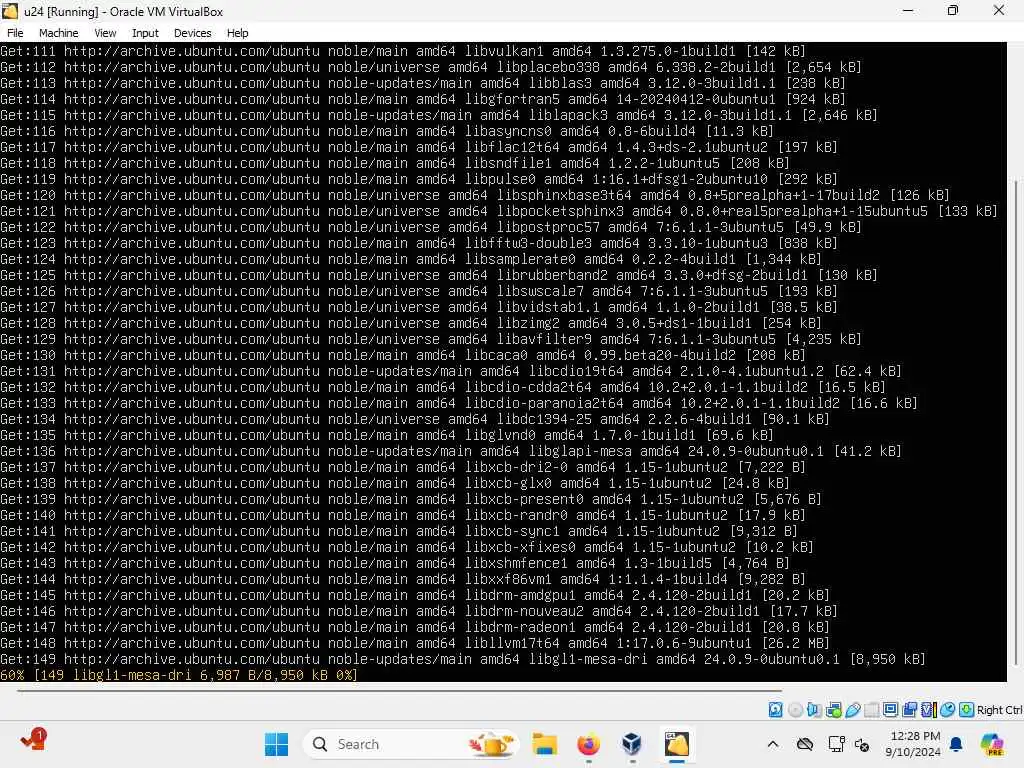Open the Input menu

(x=145, y=33)
